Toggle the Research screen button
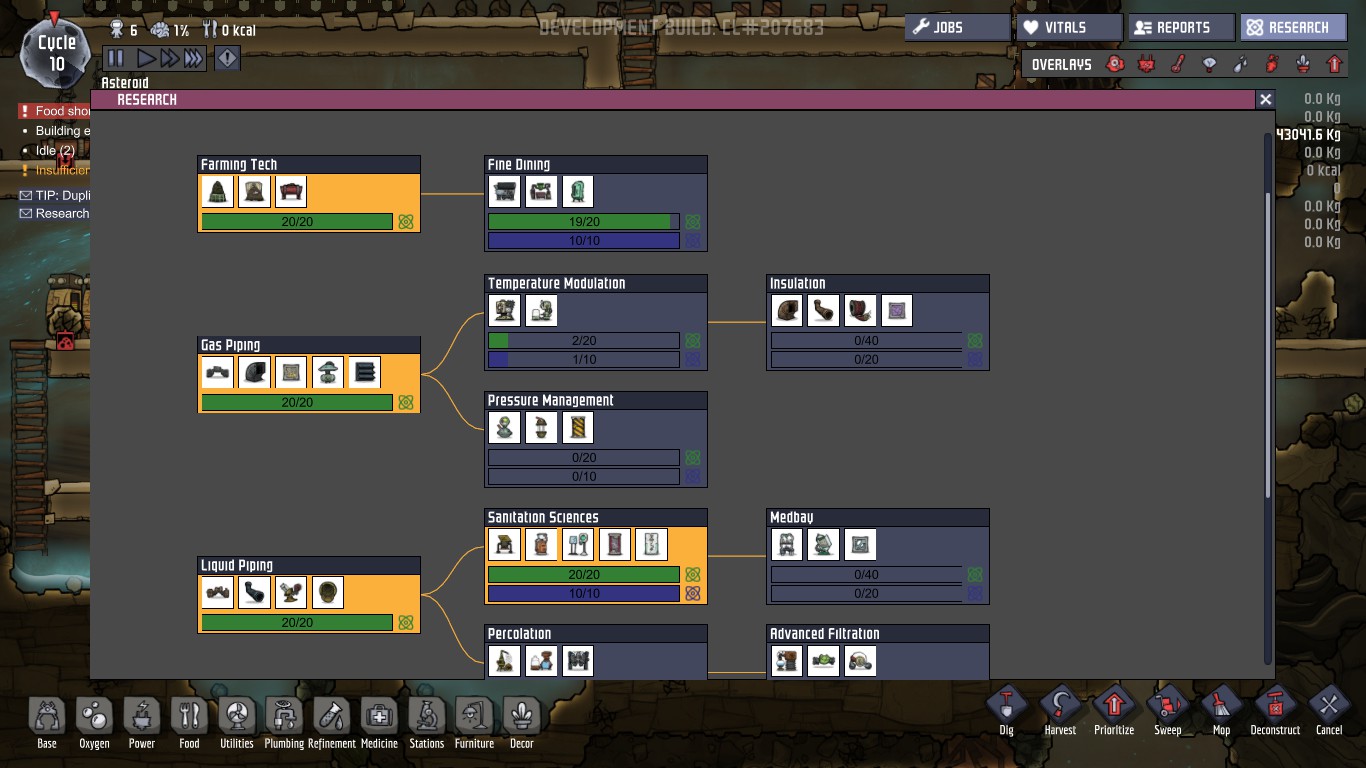Image resolution: width=1366 pixels, height=768 pixels. [1293, 28]
